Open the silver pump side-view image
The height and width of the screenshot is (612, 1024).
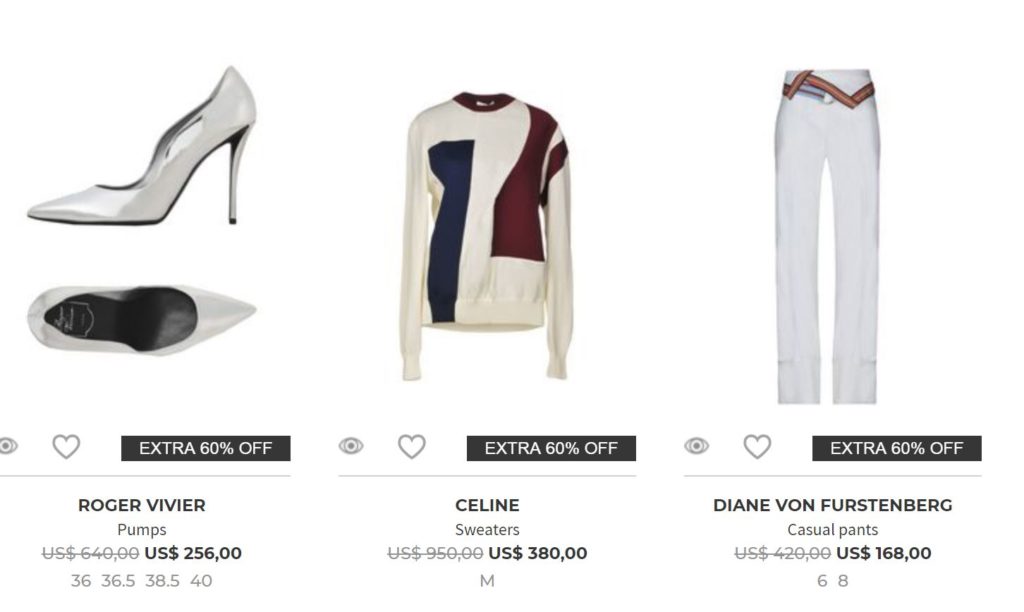[142, 147]
